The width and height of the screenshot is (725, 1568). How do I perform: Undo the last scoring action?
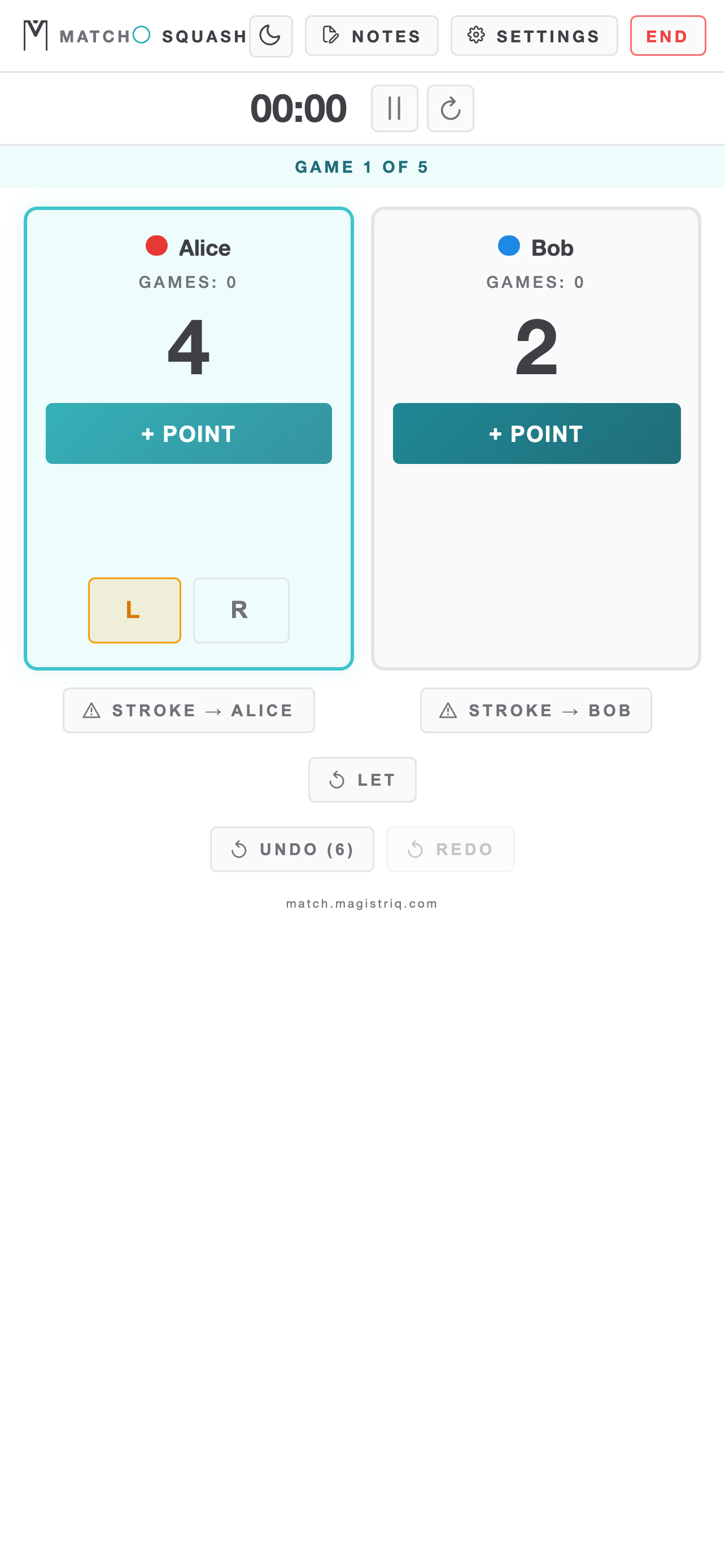coord(291,848)
